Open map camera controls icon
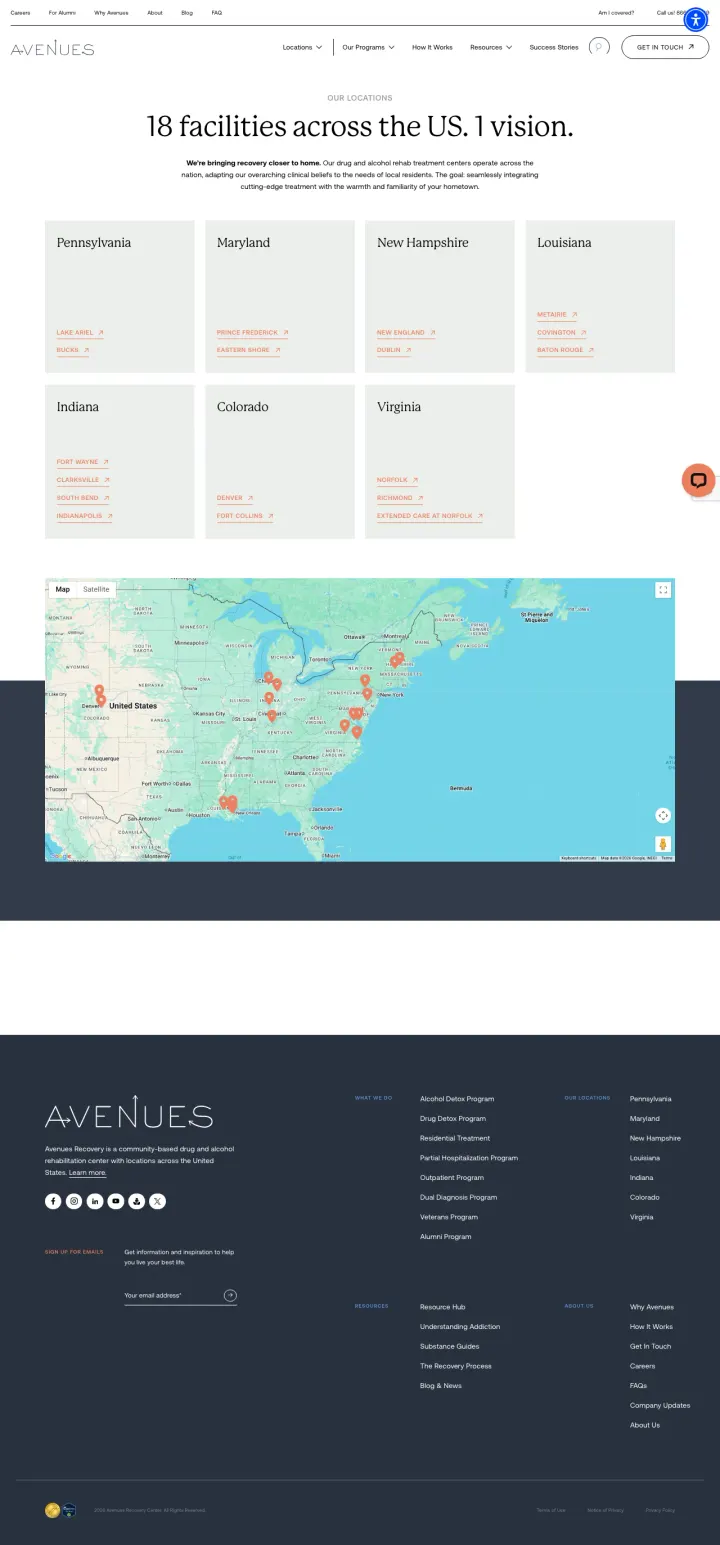 tap(663, 815)
